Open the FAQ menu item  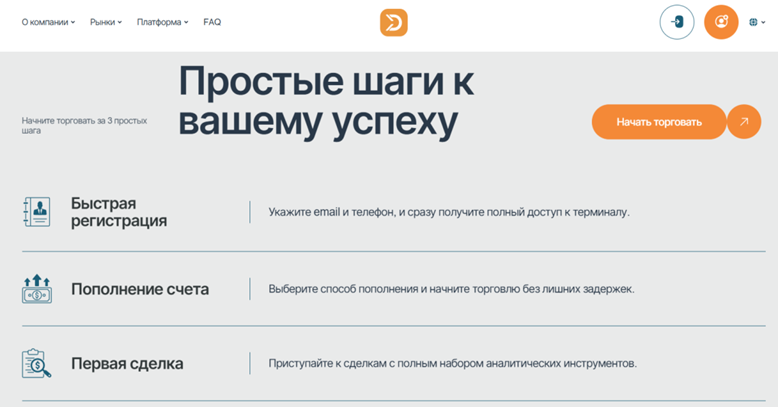click(x=212, y=22)
